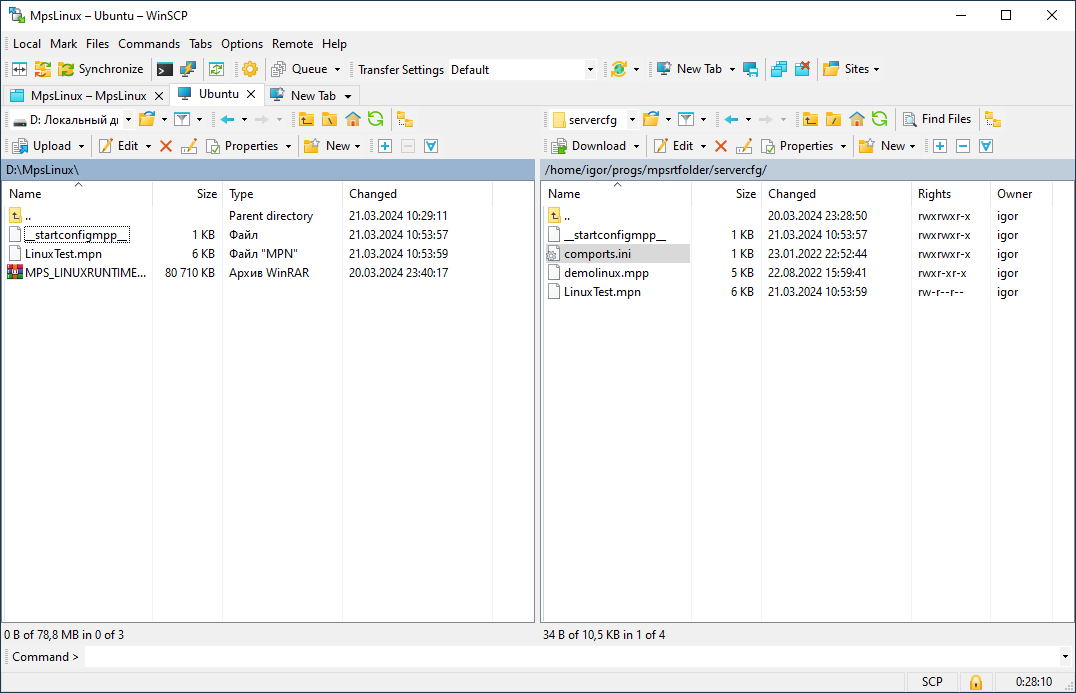Image resolution: width=1076 pixels, height=693 pixels.
Task: Go to the local home directory icon
Action: (353, 120)
